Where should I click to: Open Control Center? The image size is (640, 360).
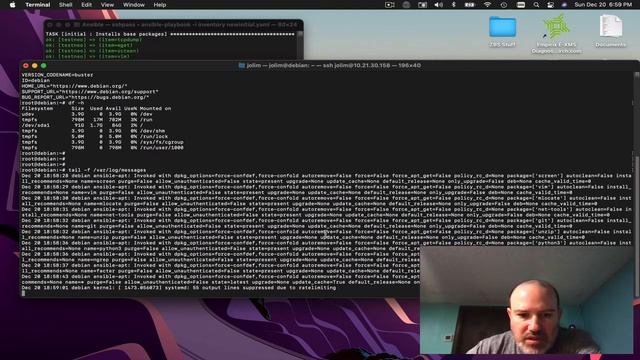(x=550, y=5)
